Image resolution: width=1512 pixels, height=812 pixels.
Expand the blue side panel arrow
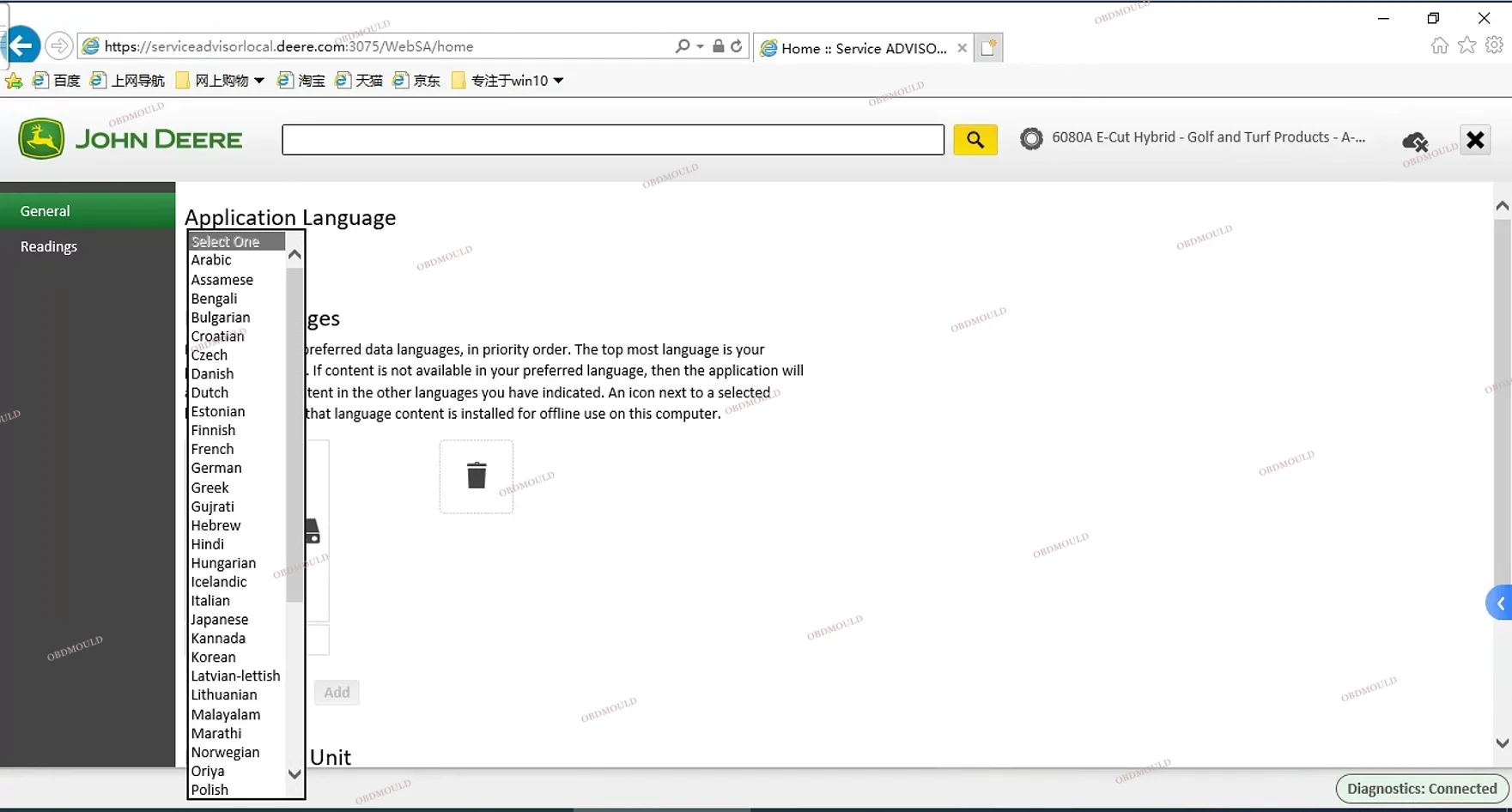click(x=1500, y=603)
